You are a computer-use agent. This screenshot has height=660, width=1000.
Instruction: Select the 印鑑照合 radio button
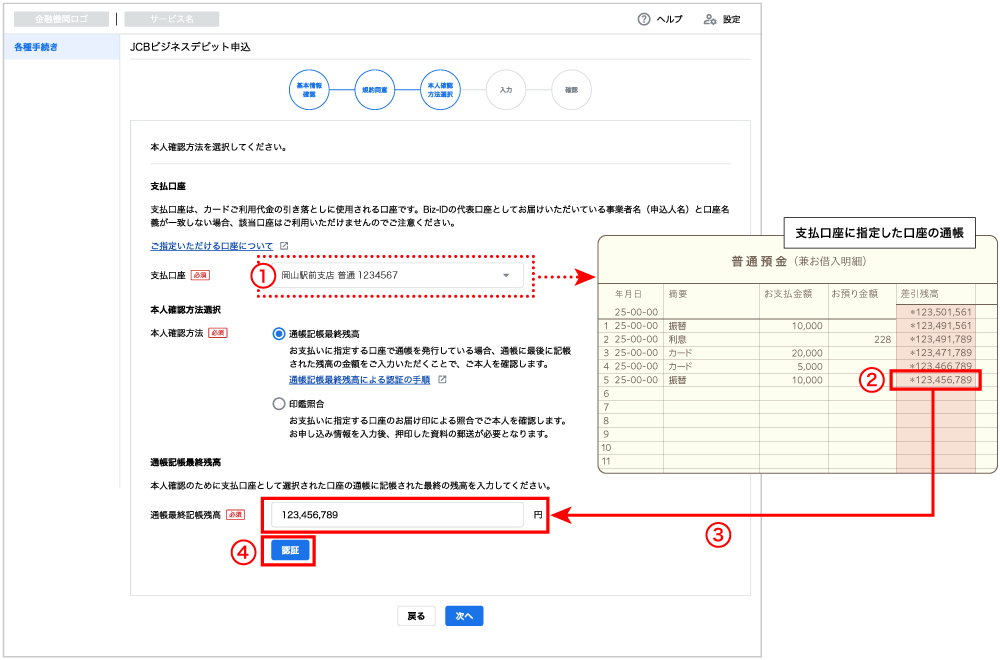[279, 404]
